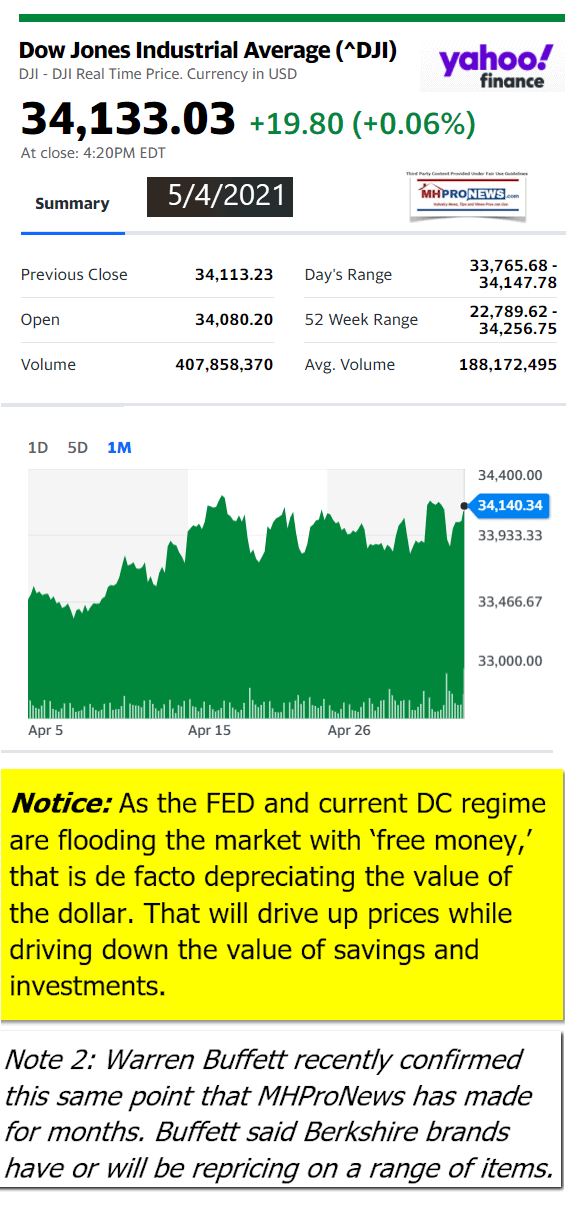
Task: Click the Apr 15 axis label
Action: pos(209,731)
